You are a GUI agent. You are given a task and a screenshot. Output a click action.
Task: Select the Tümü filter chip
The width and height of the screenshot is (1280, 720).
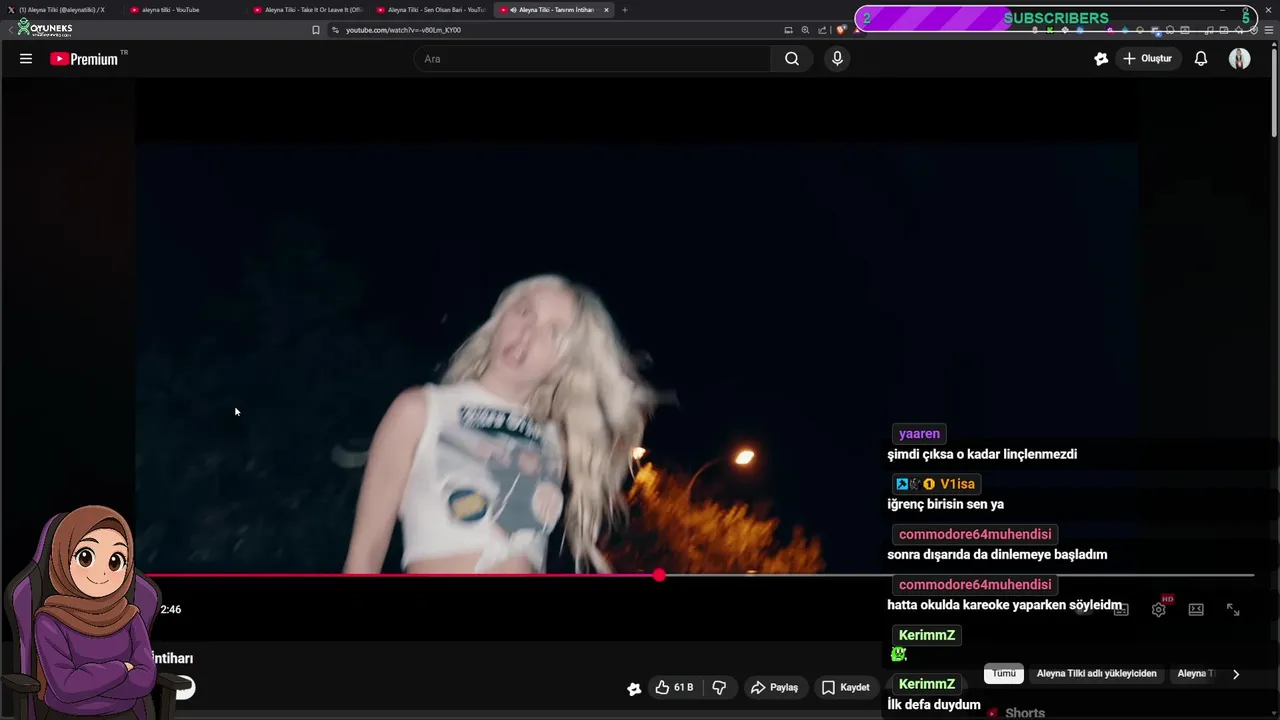pyautogui.click(x=1004, y=674)
